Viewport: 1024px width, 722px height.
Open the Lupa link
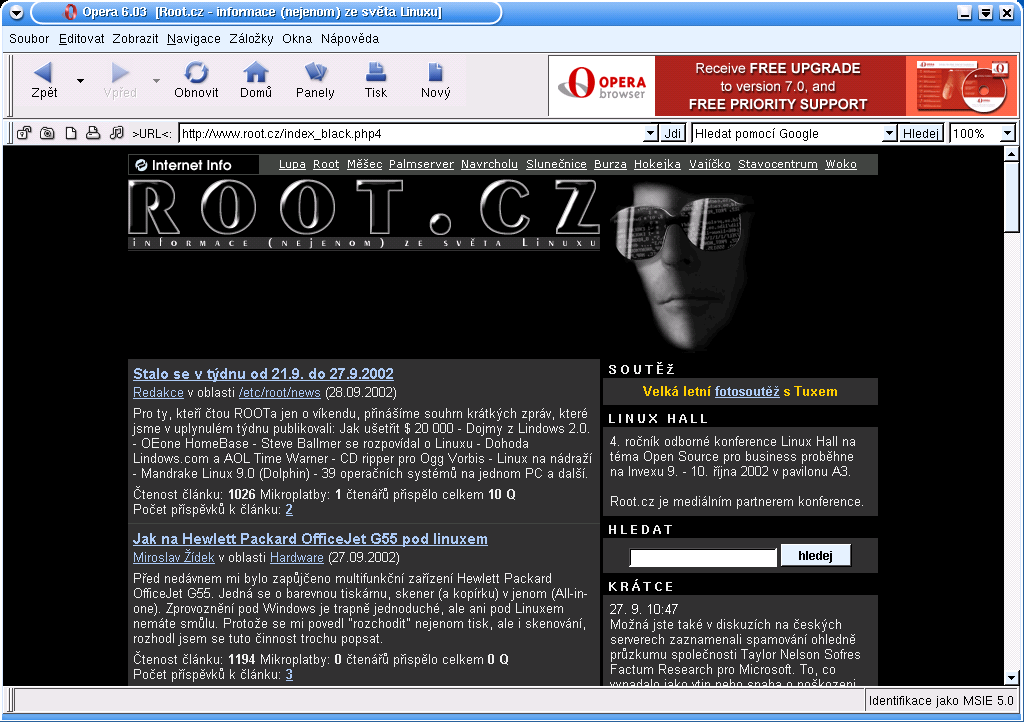coord(292,165)
